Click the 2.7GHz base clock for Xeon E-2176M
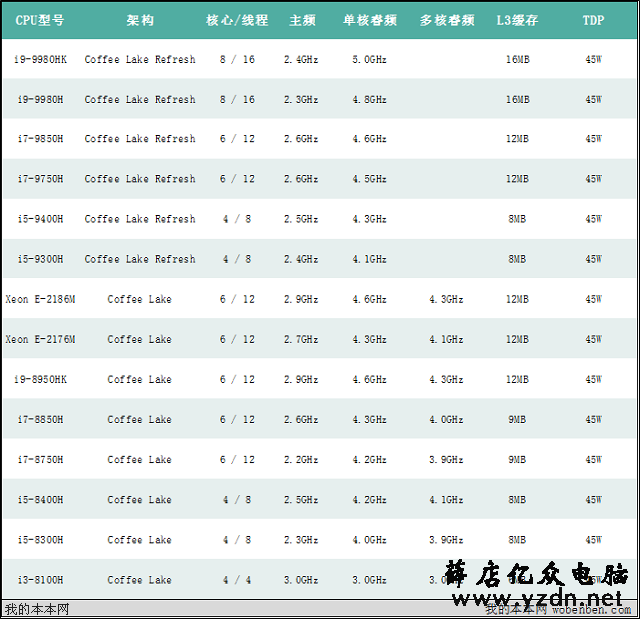Screen dimensions: 640x619 click(x=301, y=339)
